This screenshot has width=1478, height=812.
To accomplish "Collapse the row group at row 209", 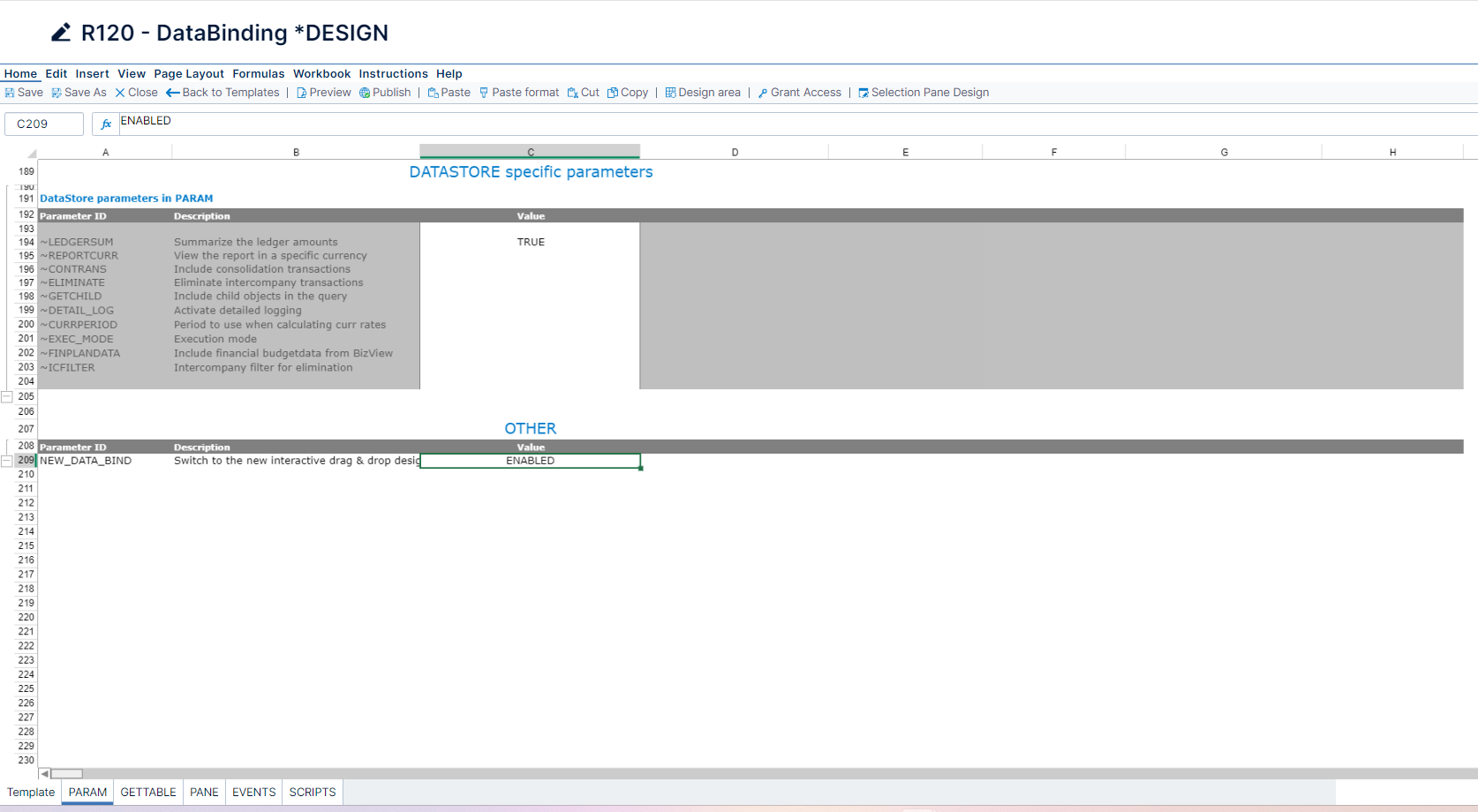I will point(7,462).
